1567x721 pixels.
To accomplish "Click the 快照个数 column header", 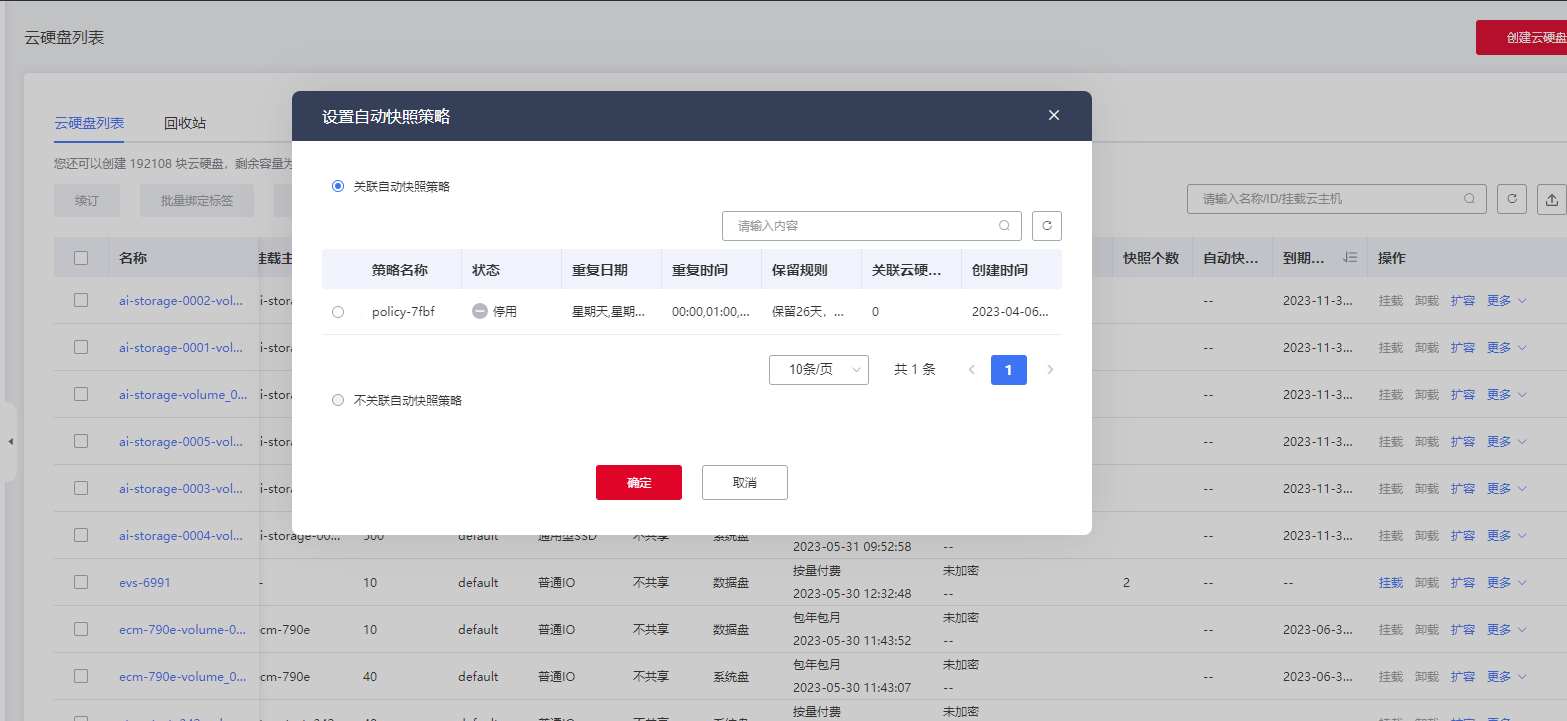I will pyautogui.click(x=1152, y=258).
